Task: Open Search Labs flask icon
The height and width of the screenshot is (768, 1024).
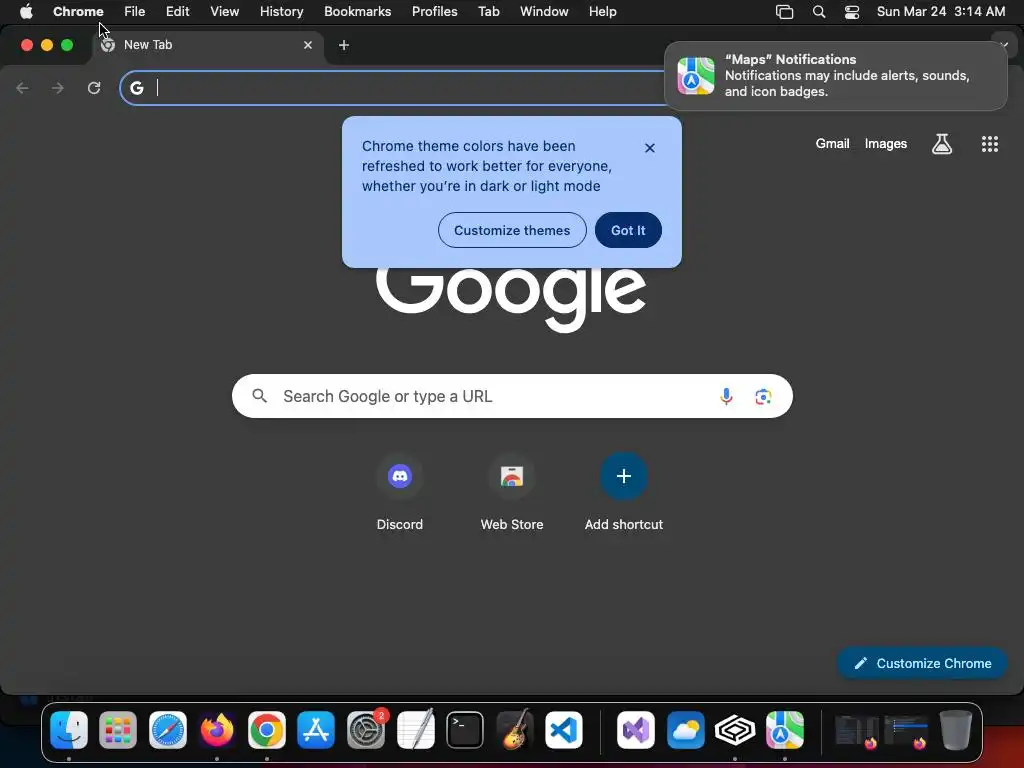Action: 942,144
